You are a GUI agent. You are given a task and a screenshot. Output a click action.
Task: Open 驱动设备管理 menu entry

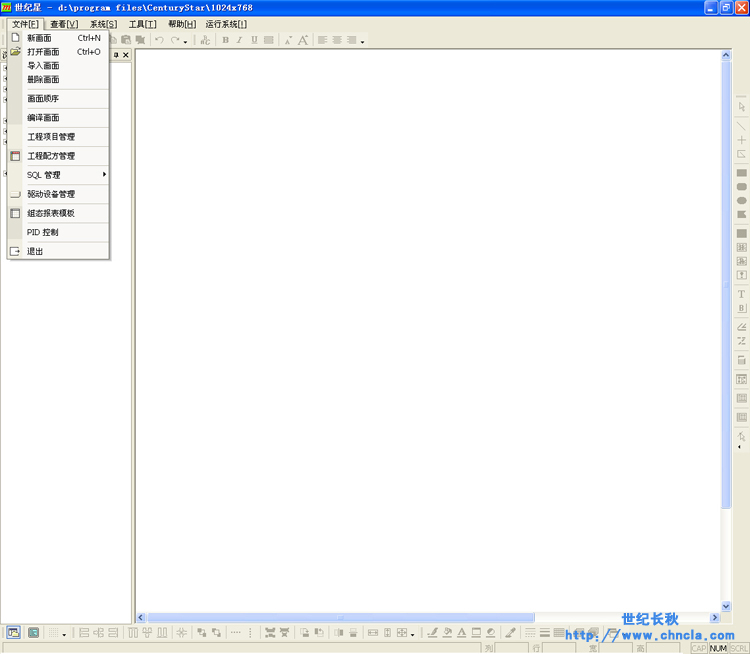point(58,194)
